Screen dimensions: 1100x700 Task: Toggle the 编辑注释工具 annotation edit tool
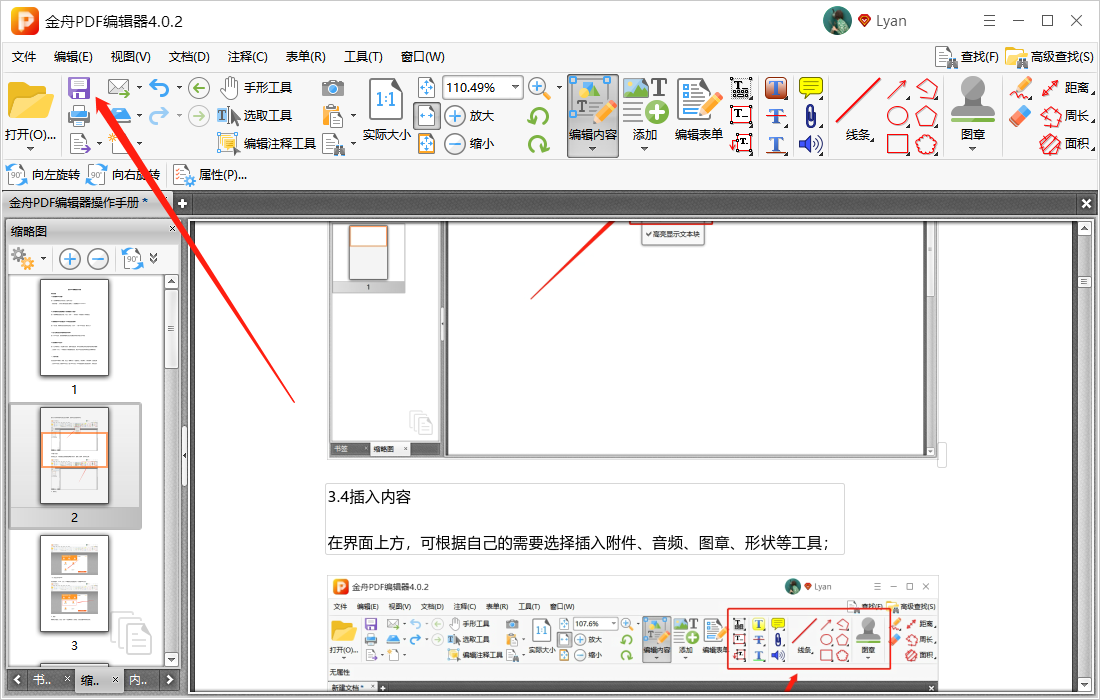pyautogui.click(x=267, y=144)
